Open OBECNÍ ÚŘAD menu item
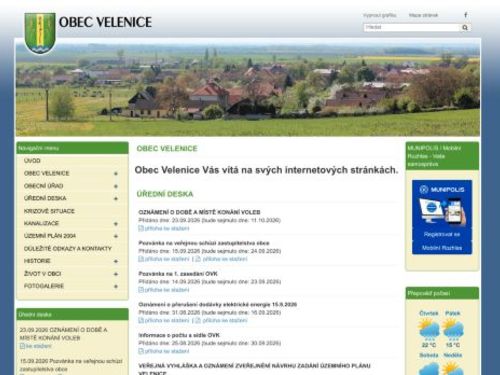This screenshot has width=500, height=375. point(44,186)
